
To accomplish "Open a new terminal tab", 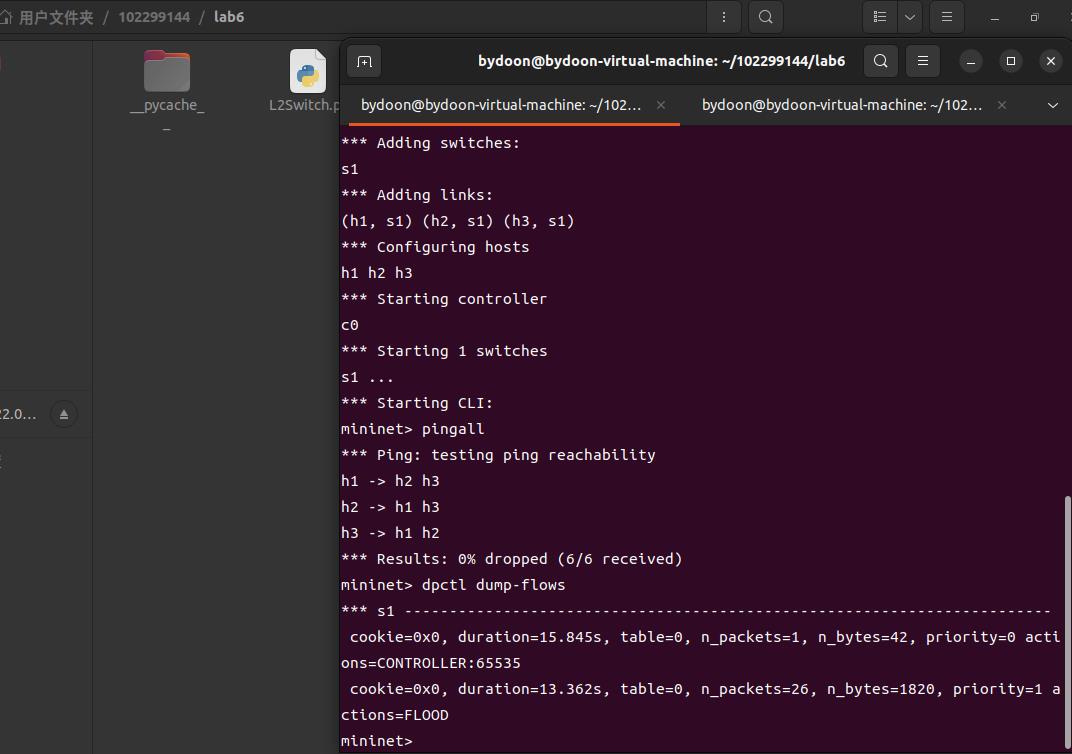I will click(364, 62).
